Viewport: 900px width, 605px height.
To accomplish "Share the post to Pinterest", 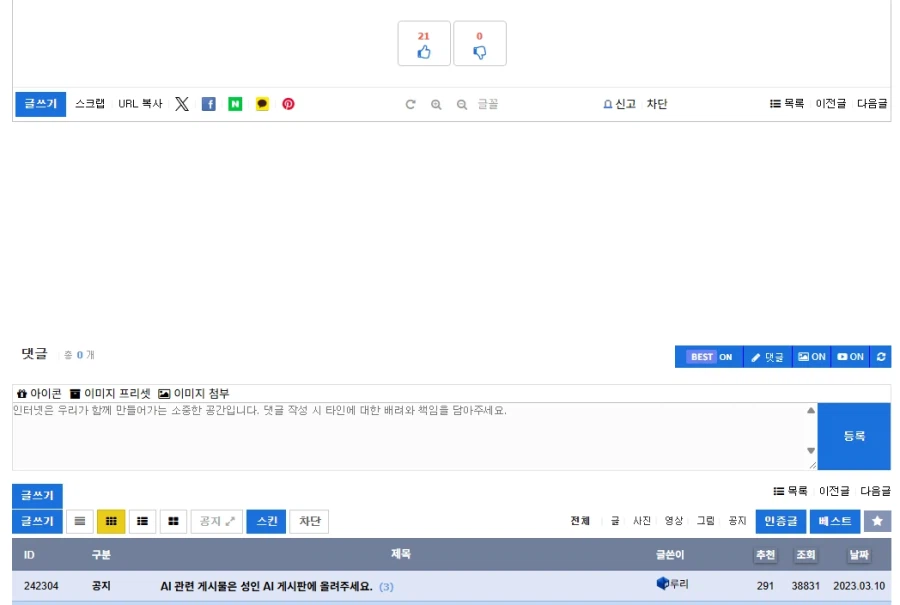I will (288, 104).
